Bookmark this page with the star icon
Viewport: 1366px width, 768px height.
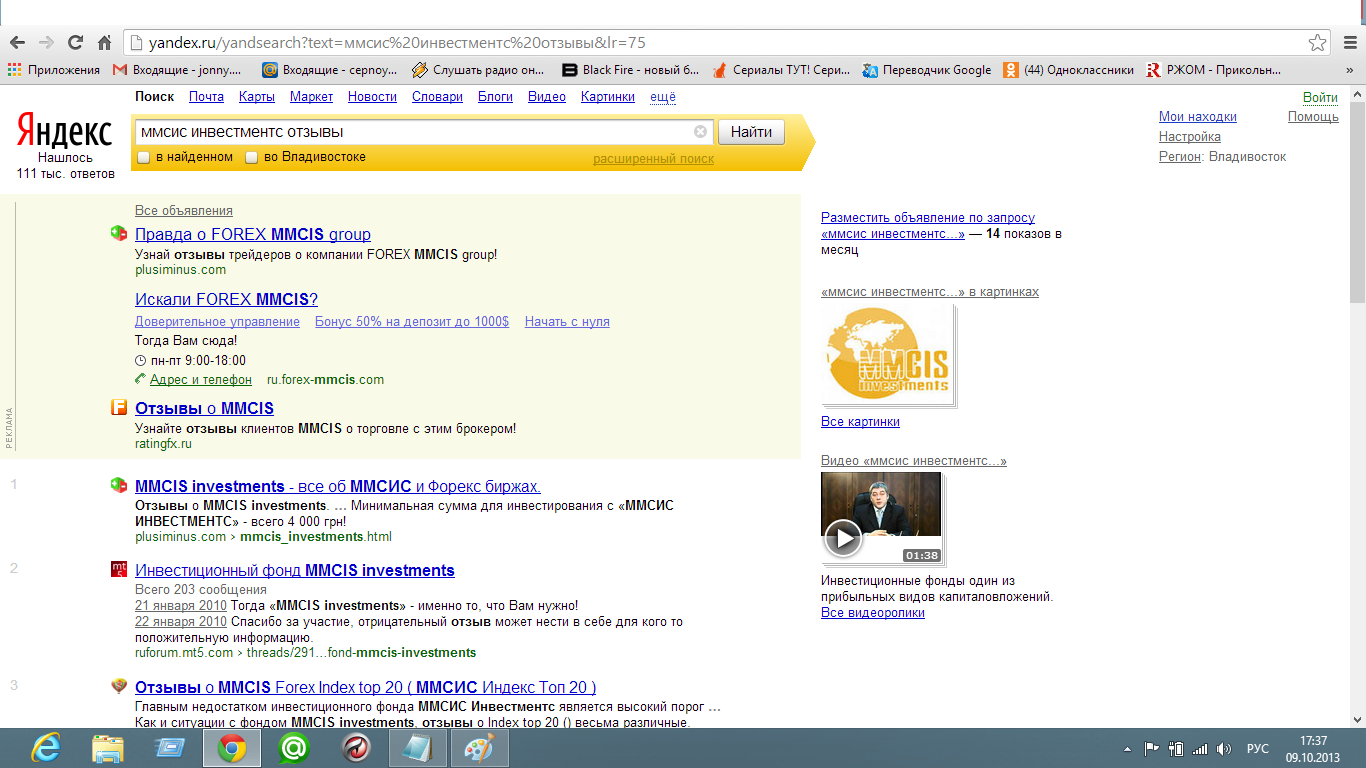pos(1318,43)
